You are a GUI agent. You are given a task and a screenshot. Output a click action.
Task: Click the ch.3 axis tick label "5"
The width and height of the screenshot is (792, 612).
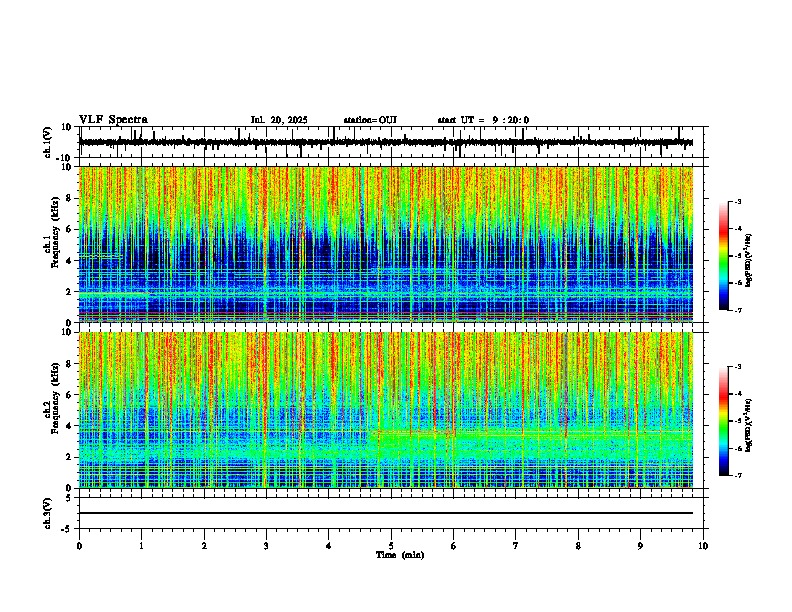coord(70,498)
